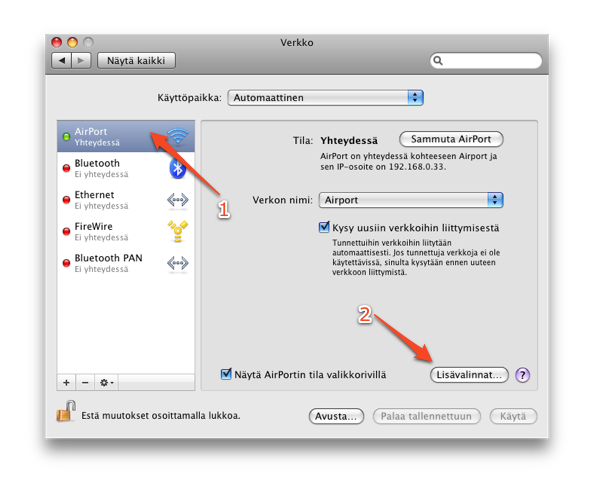Select Ethernet in the services list

coord(126,200)
